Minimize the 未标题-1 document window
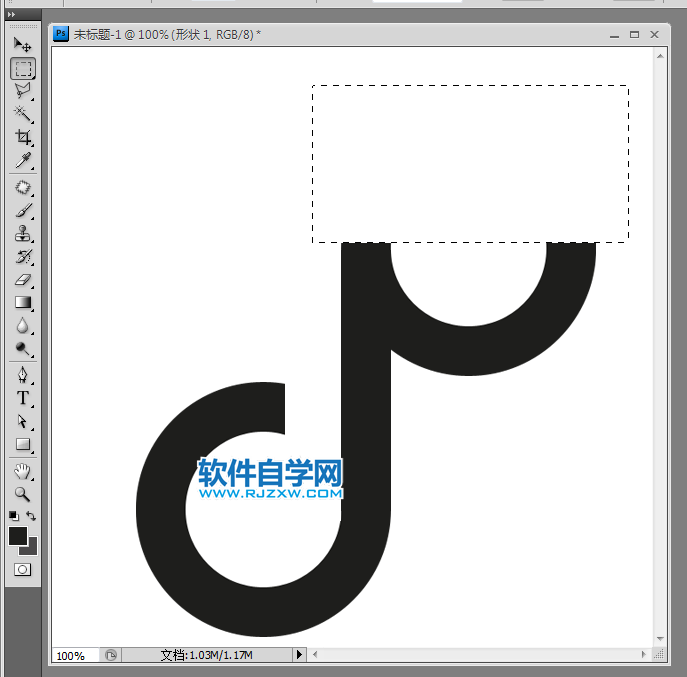This screenshot has width=687, height=677. pyautogui.click(x=614, y=35)
